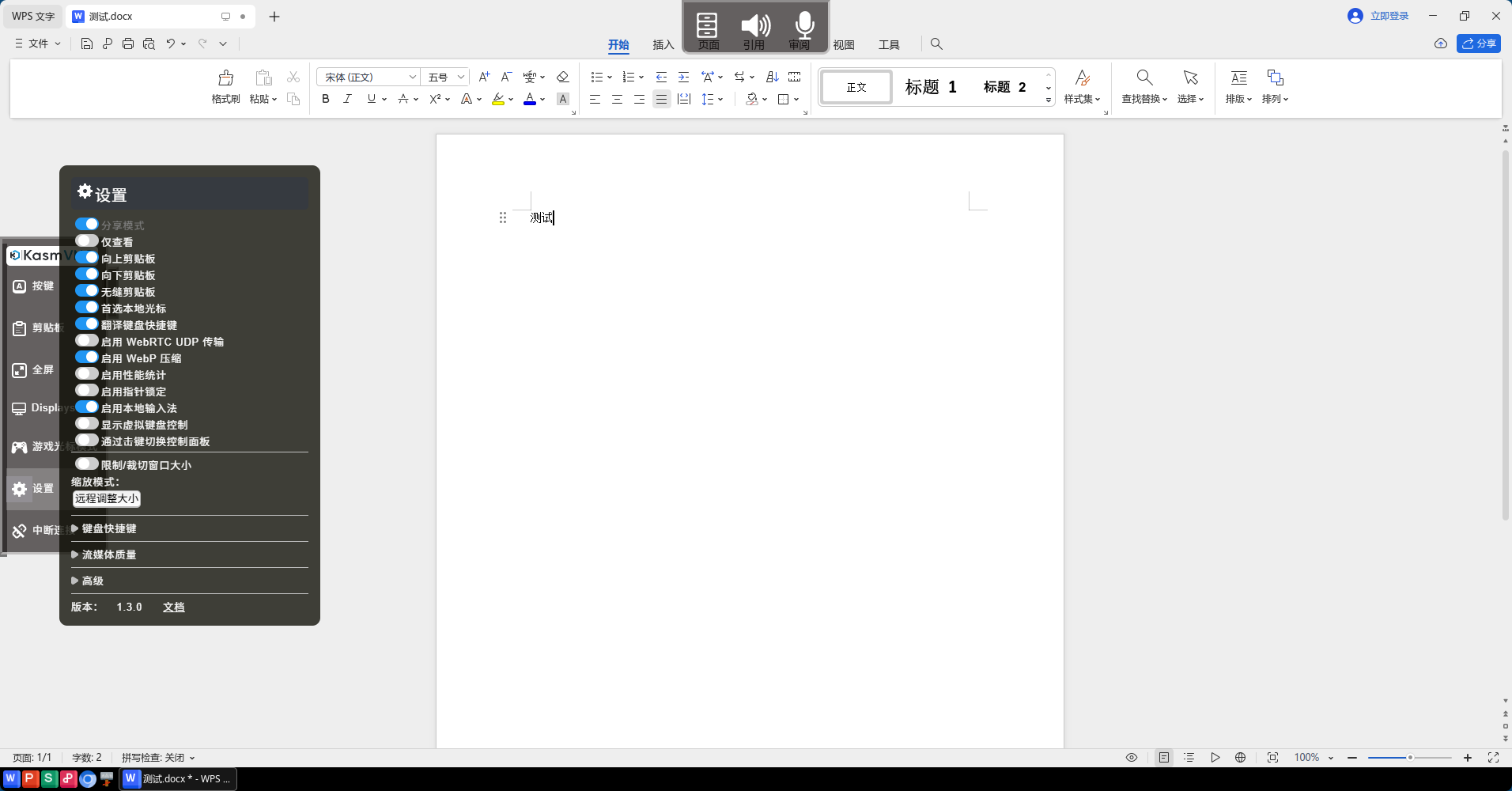Click the speaker audio icon in Kasm overlay
This screenshot has height=791, width=1512.
(x=755, y=25)
